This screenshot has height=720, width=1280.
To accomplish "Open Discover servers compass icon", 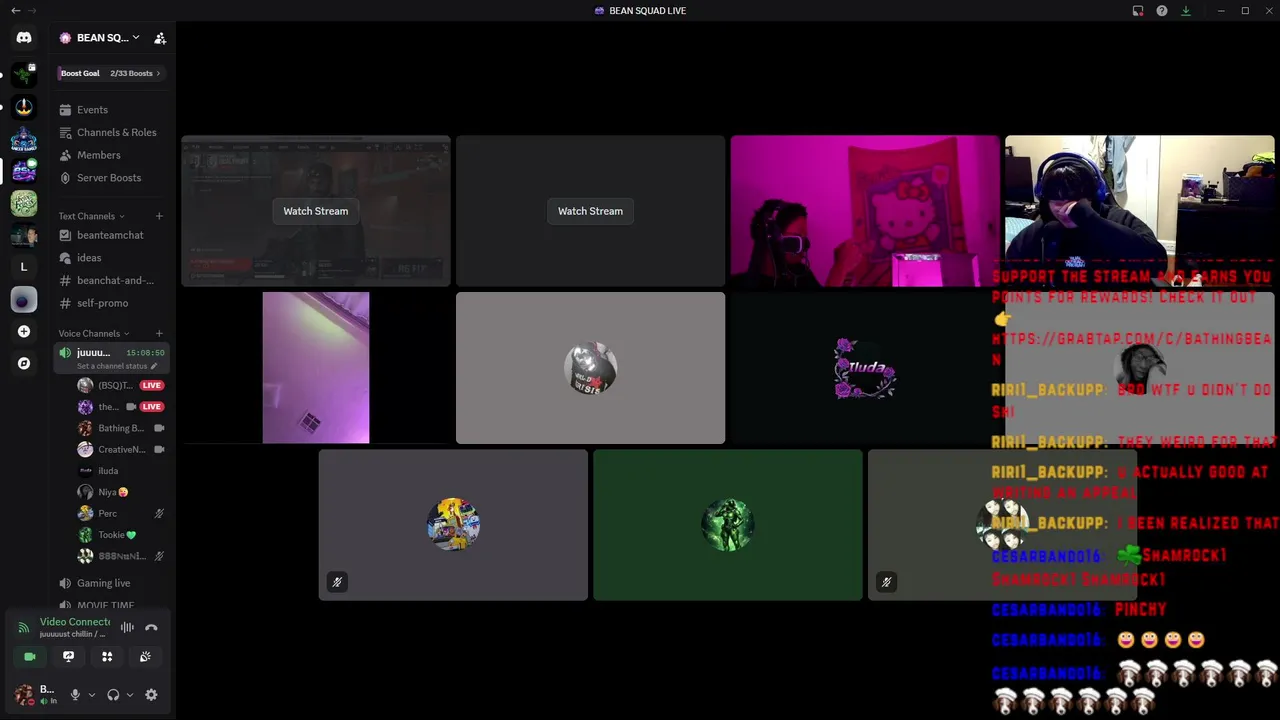I will pos(24,363).
